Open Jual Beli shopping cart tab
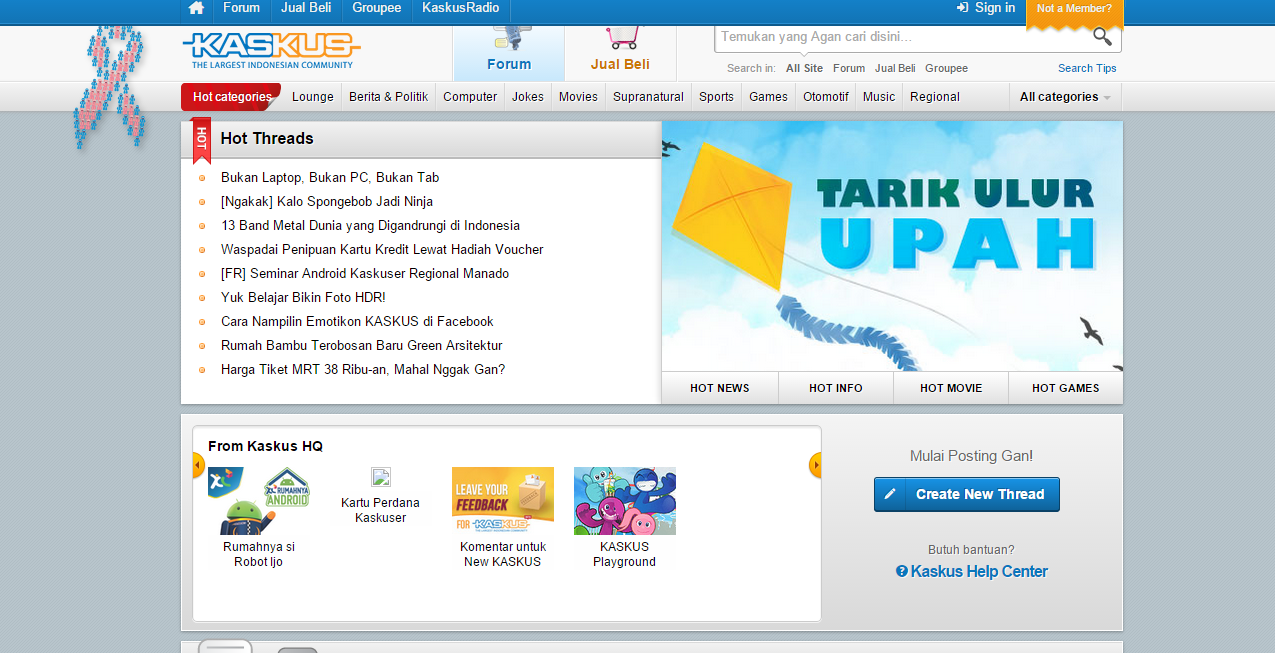The width and height of the screenshot is (1275, 653). [621, 39]
